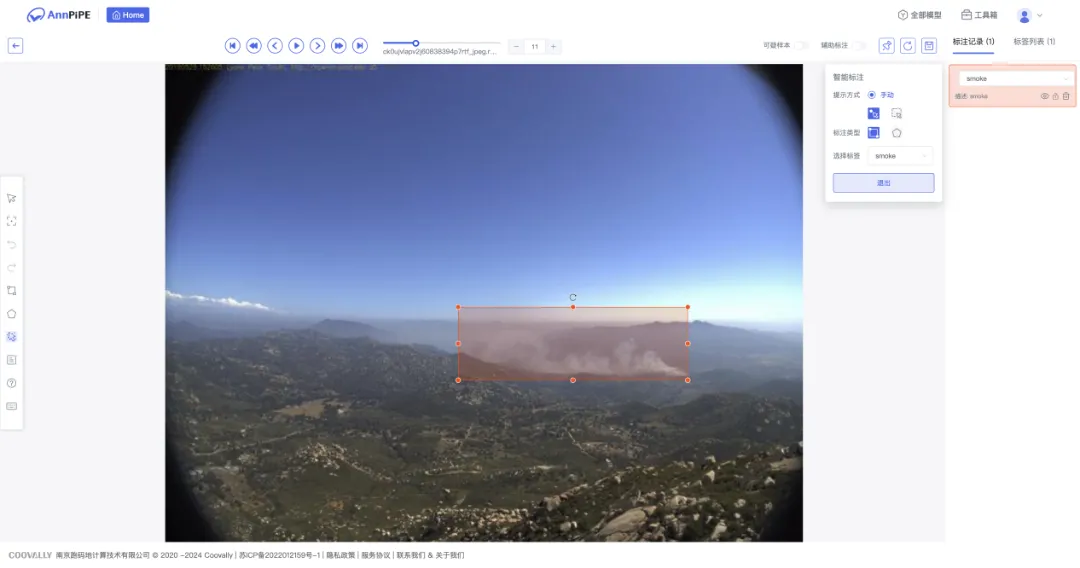This screenshot has height=568, width=1080.
Task: Select the 手动 radio button
Action: click(872, 95)
